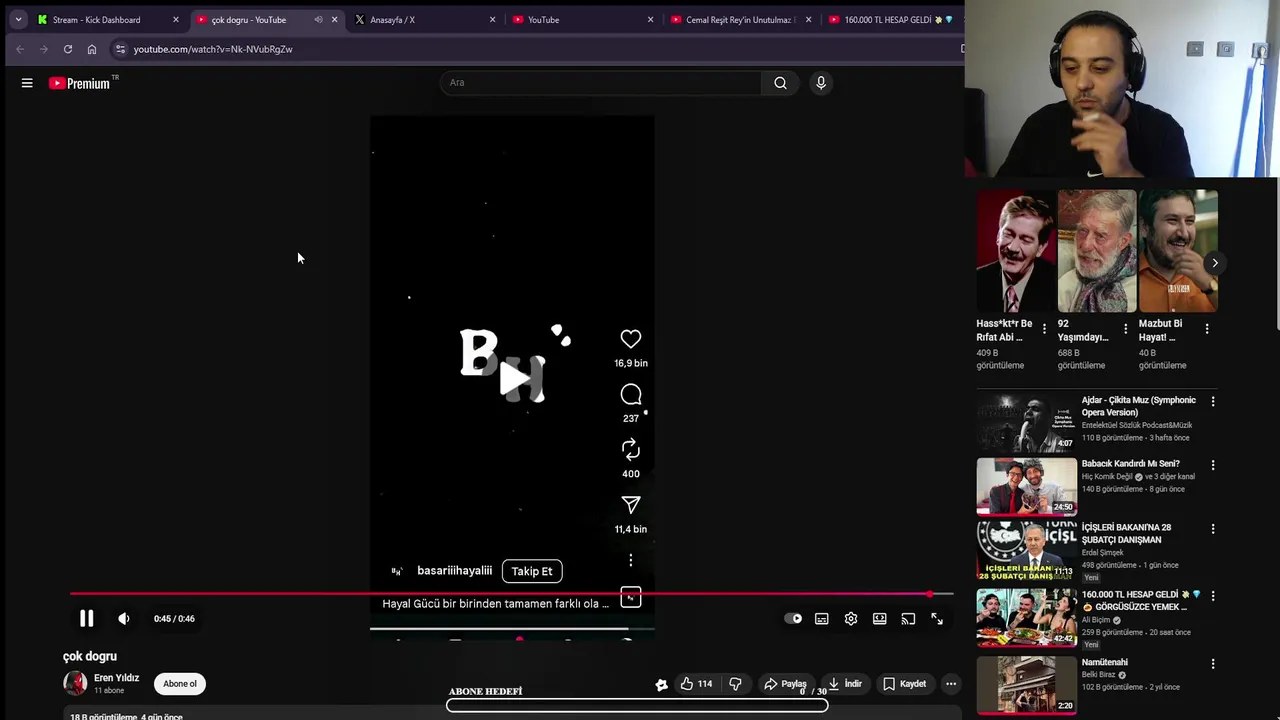This screenshot has width=1280, height=720.
Task: Dislike the video with thumbs-down
Action: click(x=735, y=684)
